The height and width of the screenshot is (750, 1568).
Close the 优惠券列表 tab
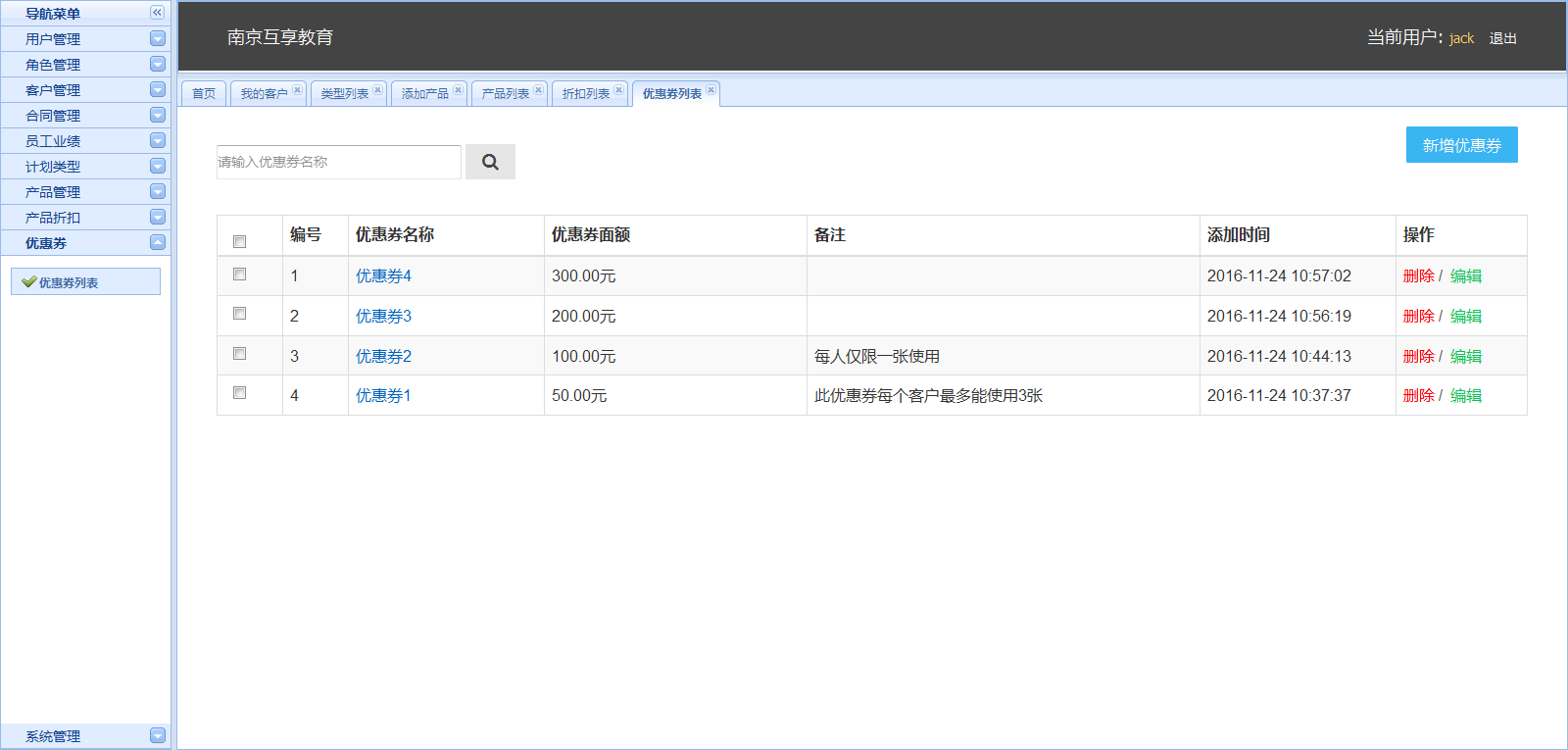click(x=710, y=90)
